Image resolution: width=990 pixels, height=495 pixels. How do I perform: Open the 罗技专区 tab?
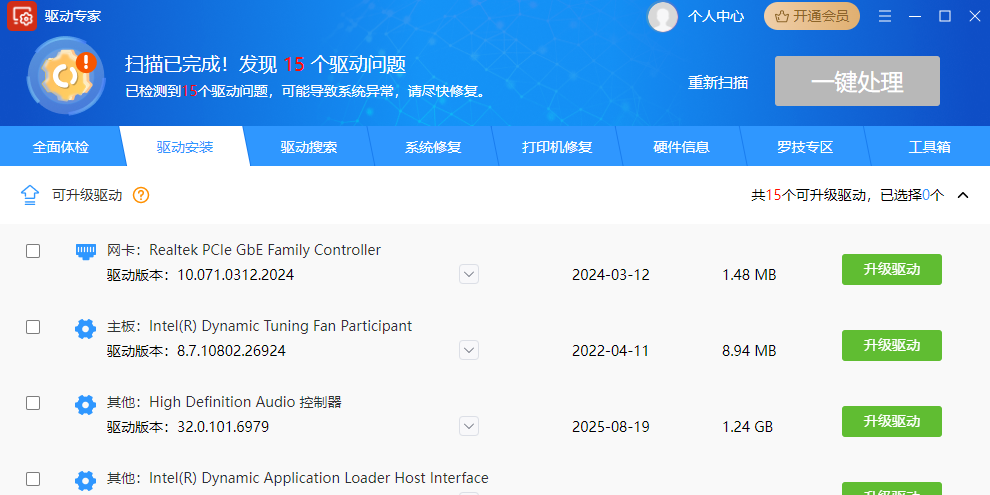click(805, 147)
